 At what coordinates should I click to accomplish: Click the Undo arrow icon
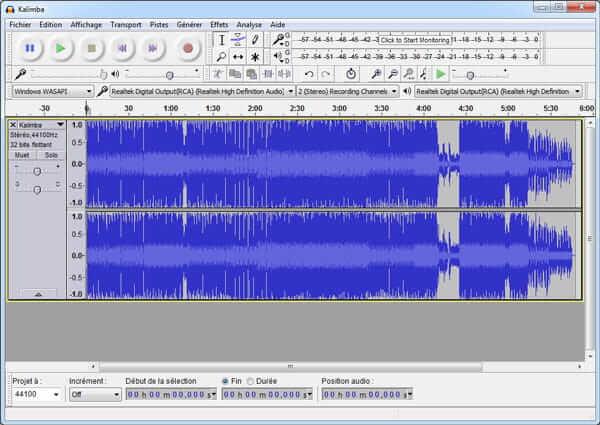(x=309, y=74)
